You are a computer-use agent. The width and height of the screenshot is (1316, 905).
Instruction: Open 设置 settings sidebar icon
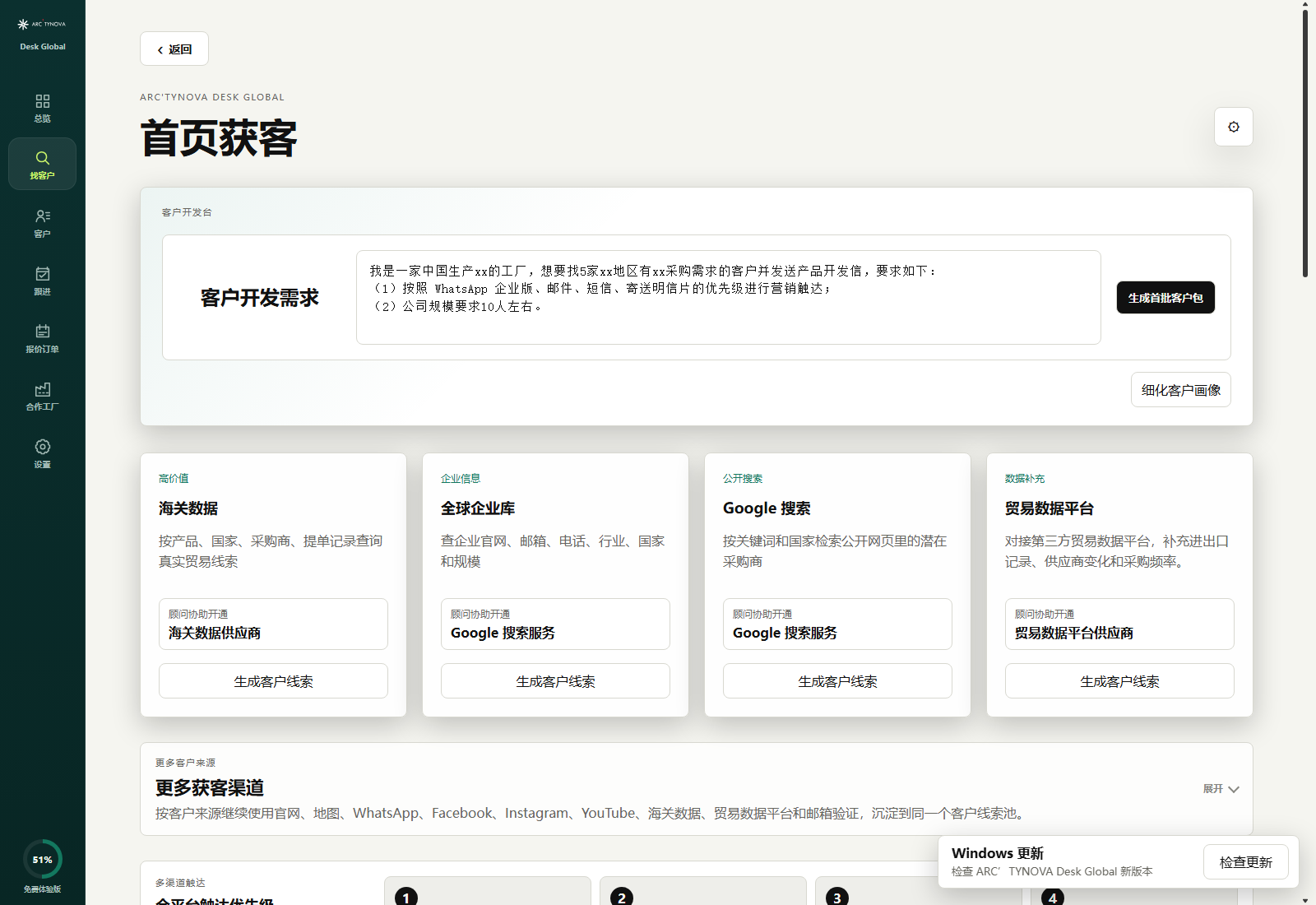pos(42,452)
